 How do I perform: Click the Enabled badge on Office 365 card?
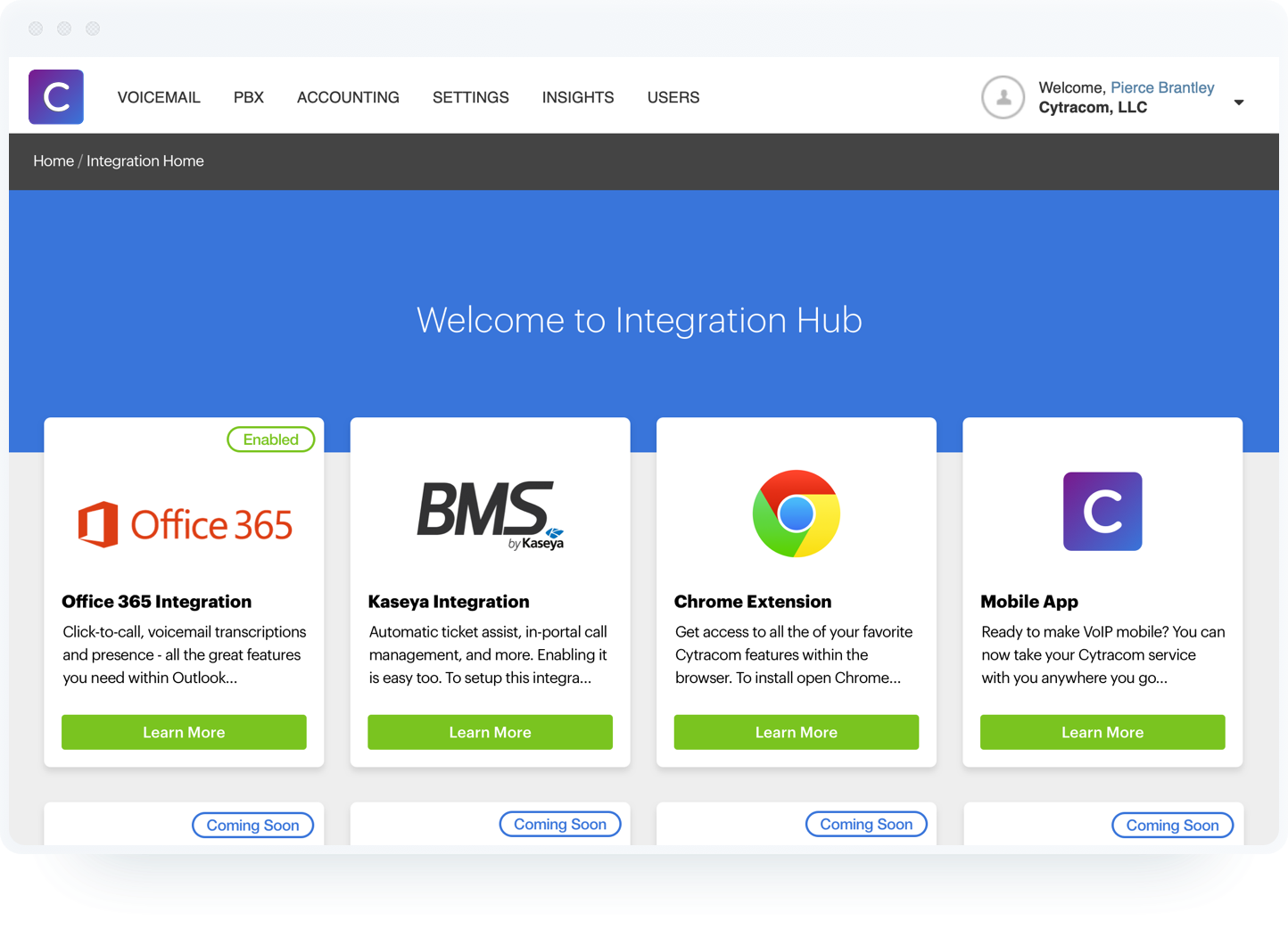[271, 440]
